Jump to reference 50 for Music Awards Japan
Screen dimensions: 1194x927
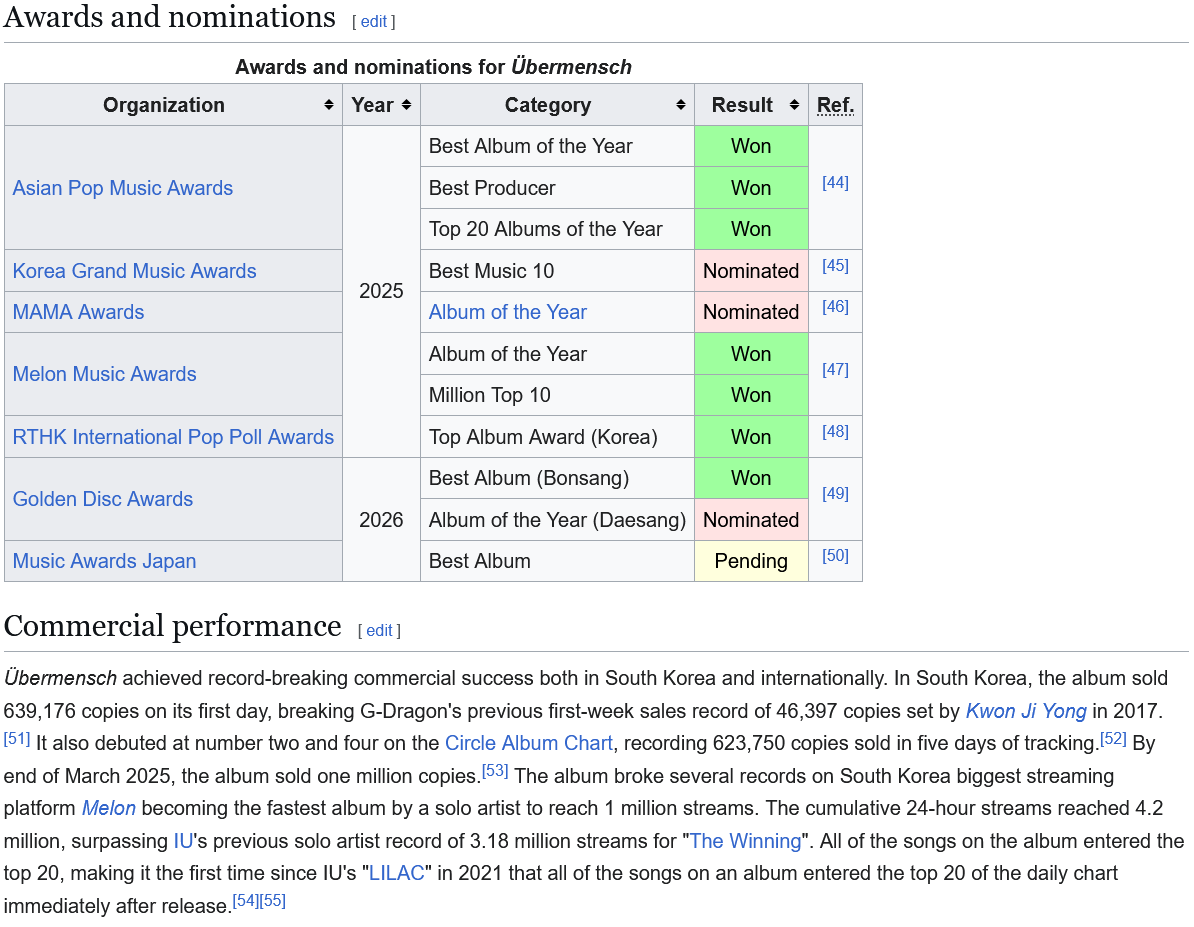tap(835, 556)
